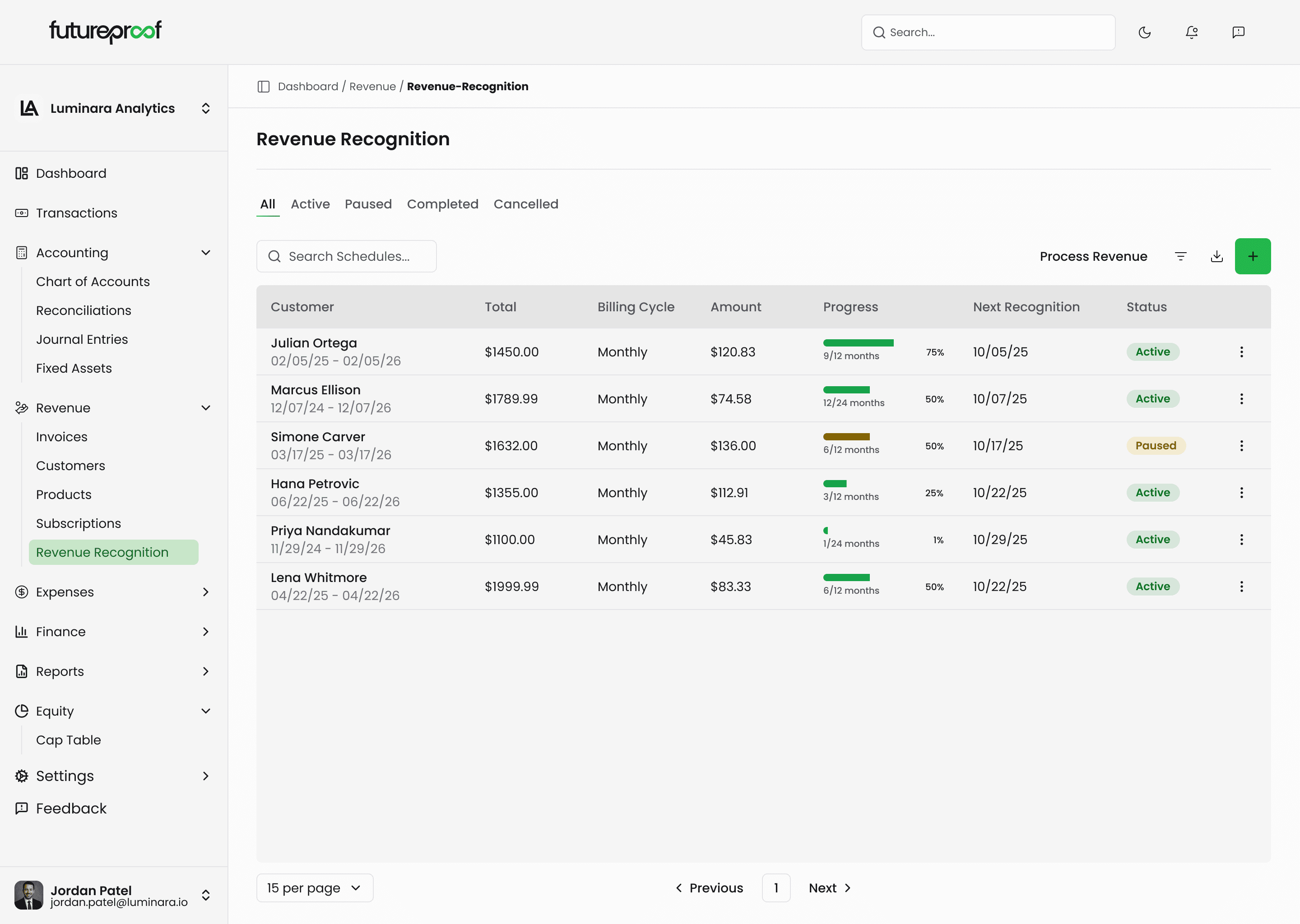
Task: Collapse the Accounting section chevron
Action: tap(205, 253)
